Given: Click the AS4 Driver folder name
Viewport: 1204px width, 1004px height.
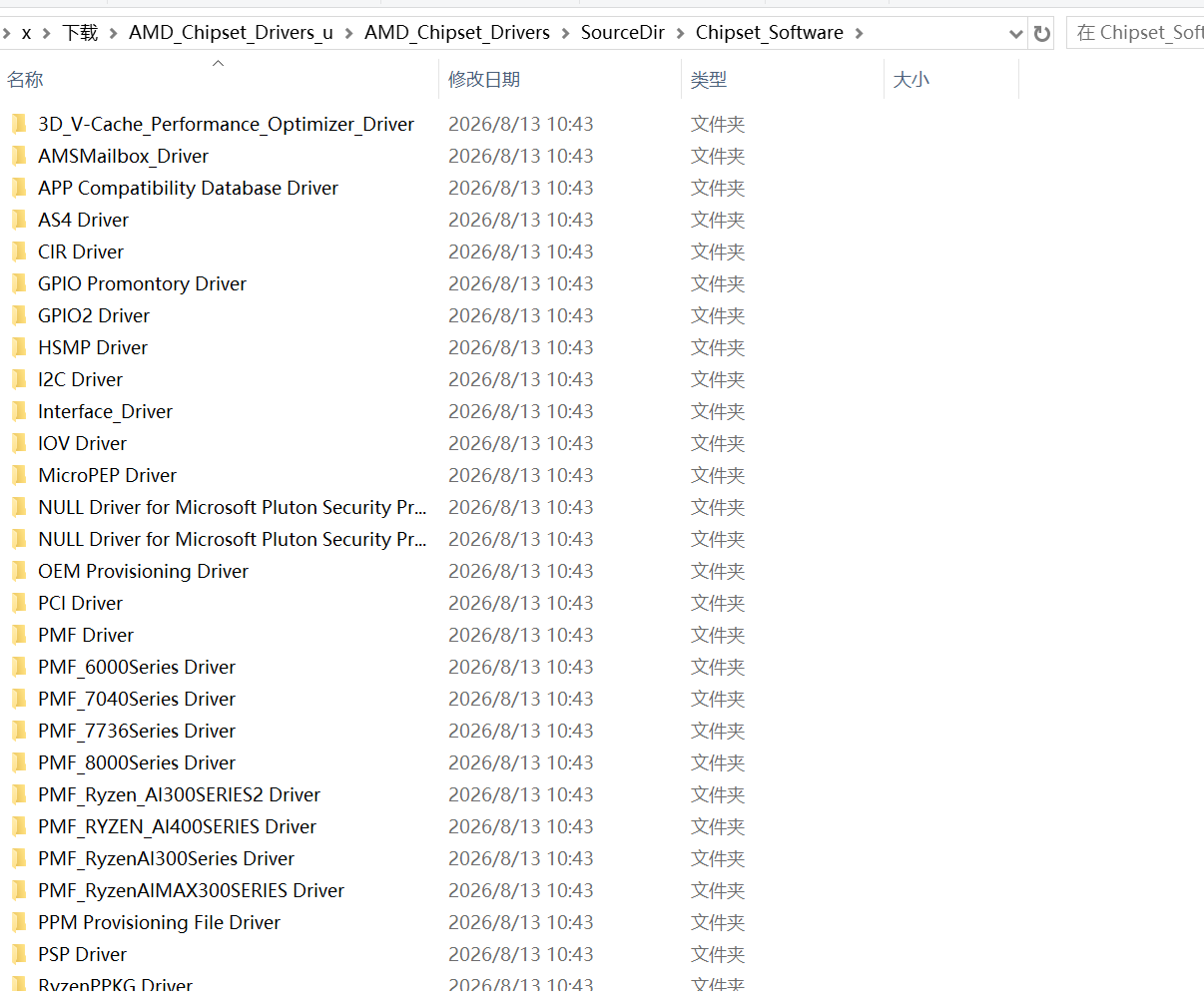Looking at the screenshot, I should [x=83, y=220].
